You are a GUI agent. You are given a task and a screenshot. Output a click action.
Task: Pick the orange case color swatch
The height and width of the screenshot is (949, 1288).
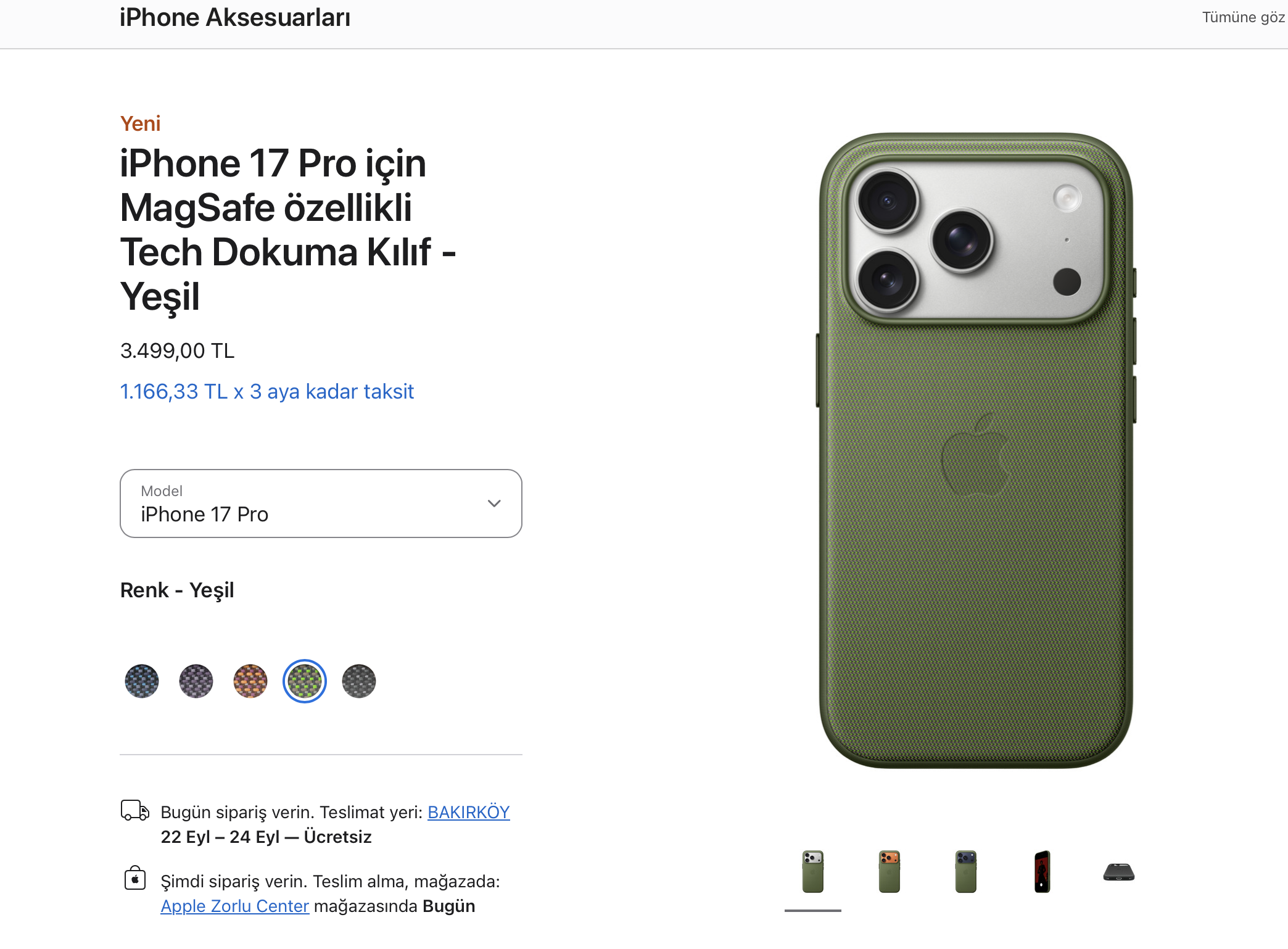(250, 681)
